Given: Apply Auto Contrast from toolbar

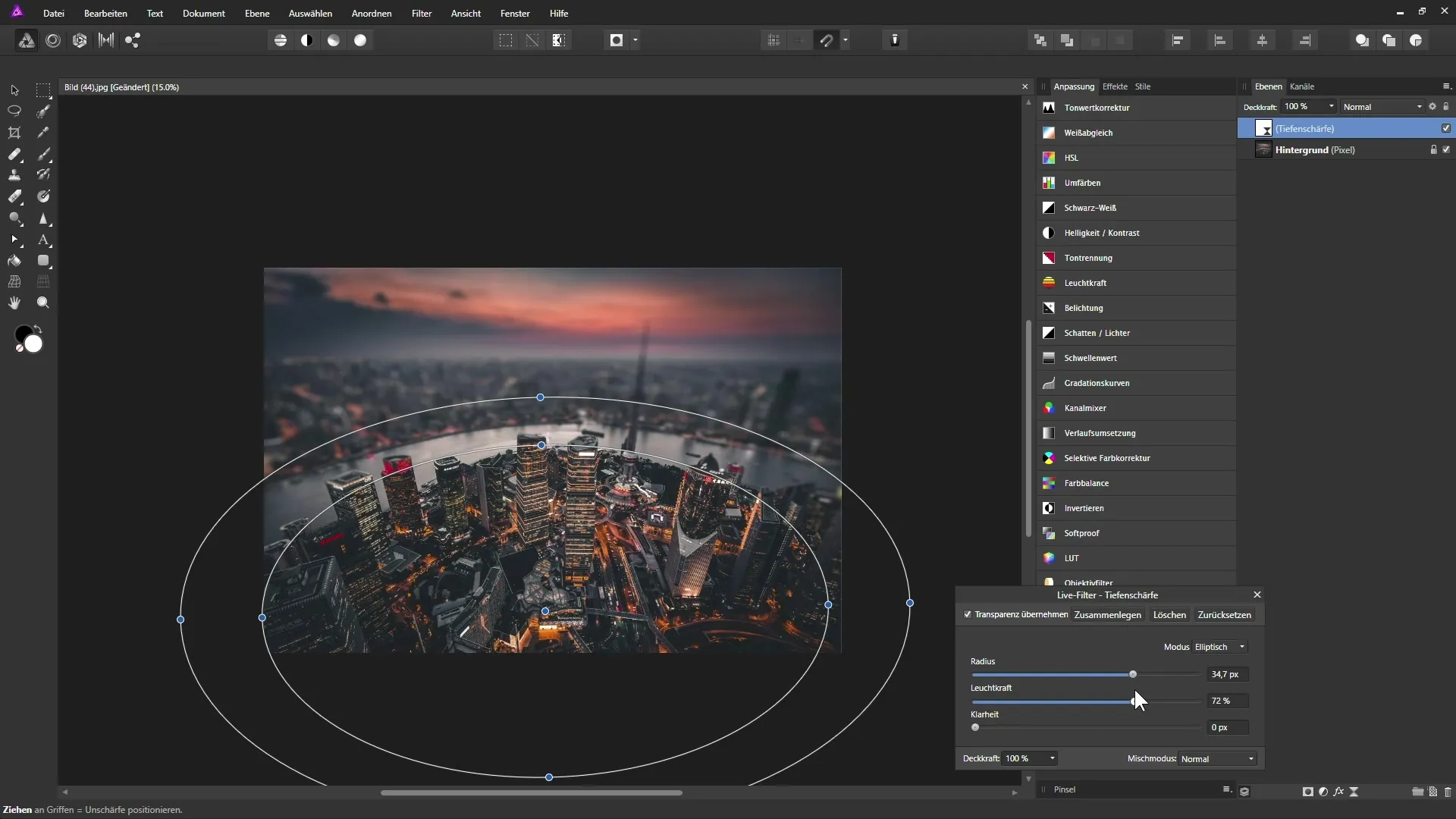Looking at the screenshot, I should click(307, 40).
